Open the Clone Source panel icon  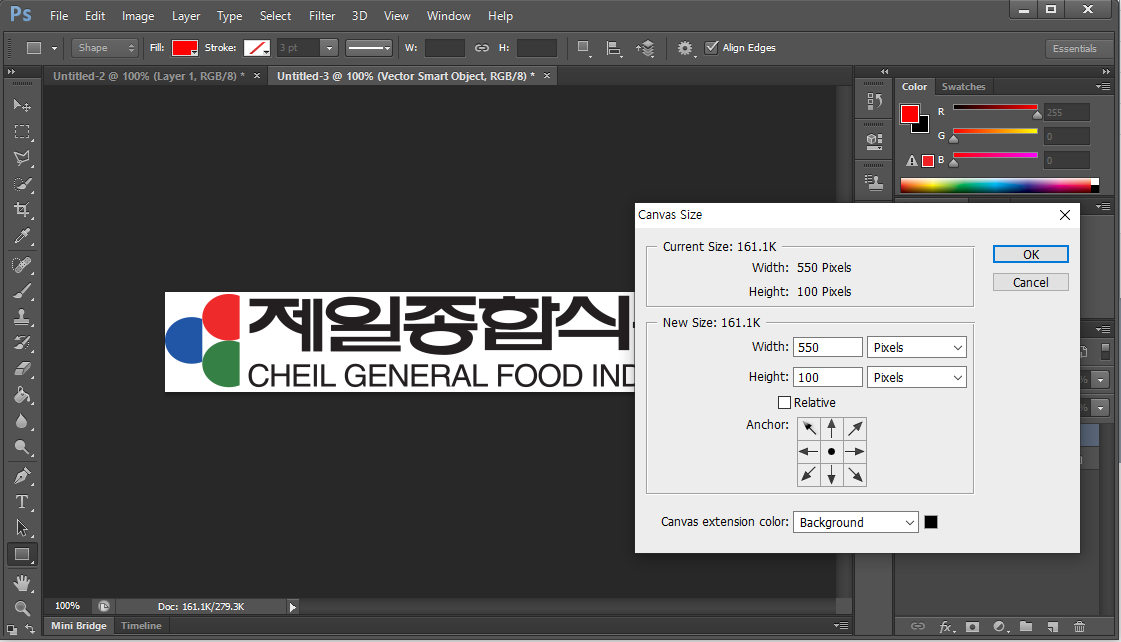[x=874, y=183]
